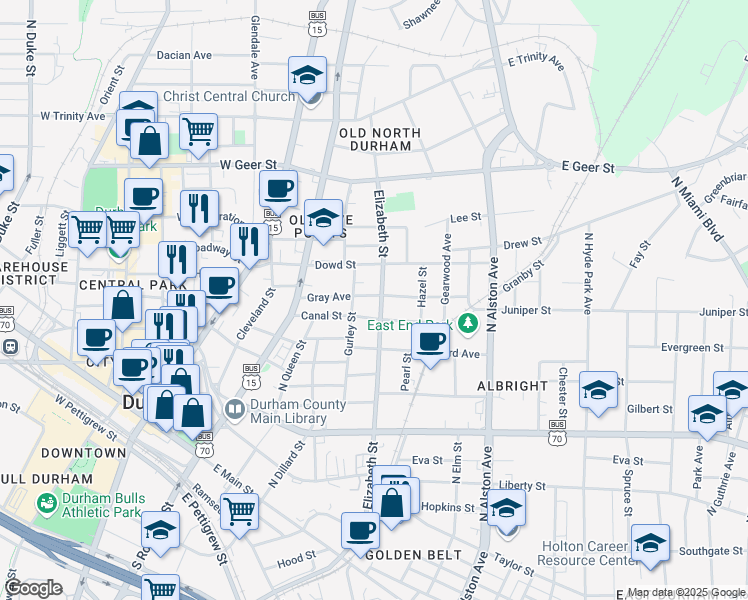Click the shopping bag marker below W Trinity Ave
Viewport: 748px width, 600px height.
click(x=149, y=141)
